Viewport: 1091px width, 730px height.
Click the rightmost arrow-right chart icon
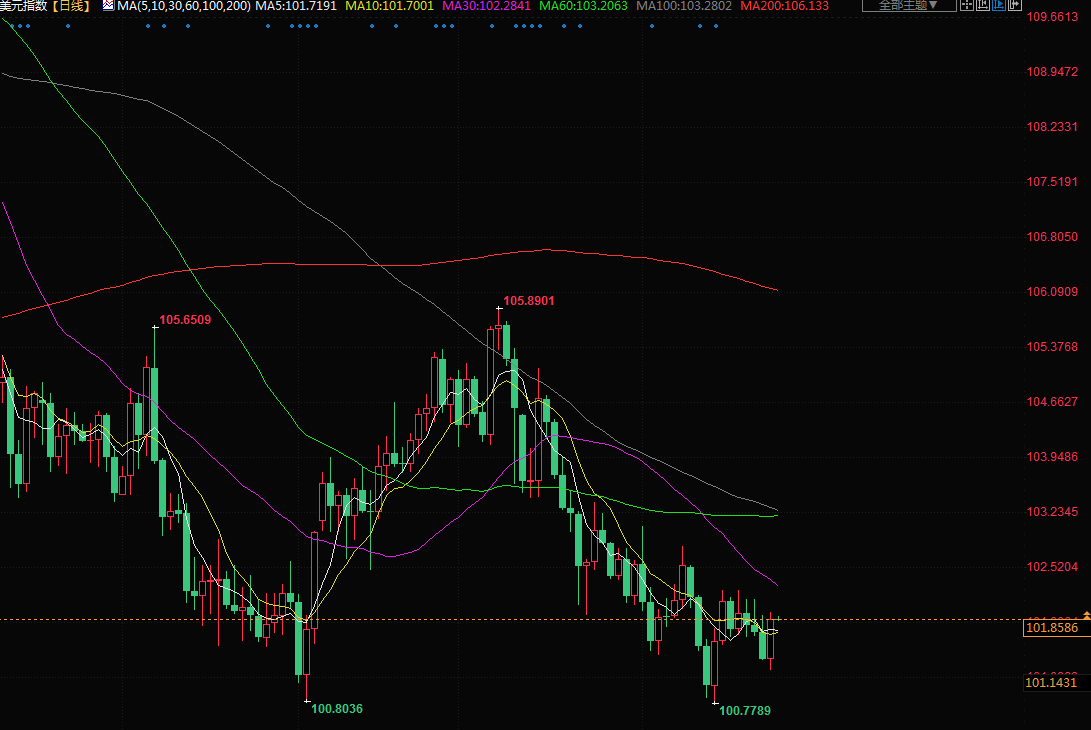(x=1013, y=6)
